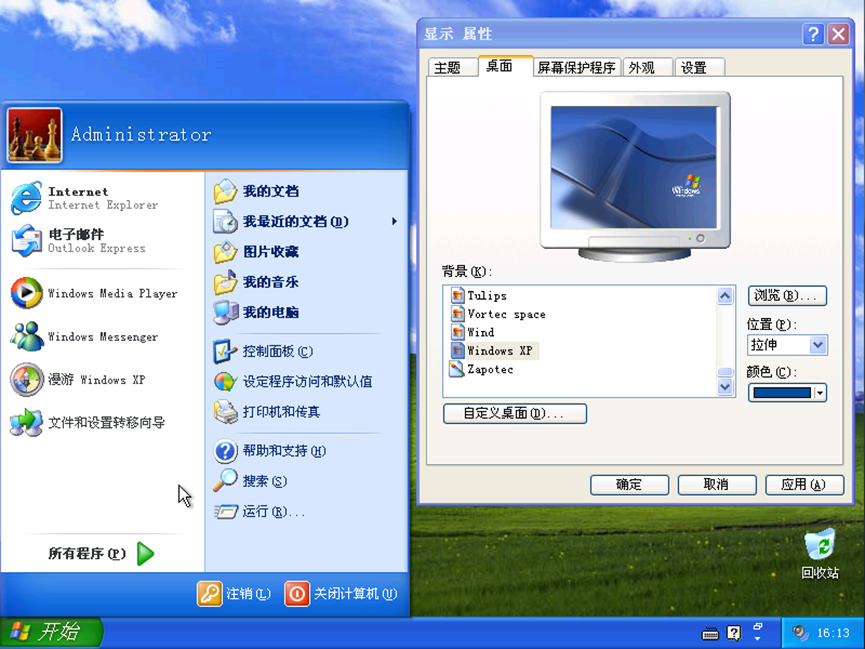The height and width of the screenshot is (649, 865).
Task: Click language bar options down arrow
Action: pos(758,639)
